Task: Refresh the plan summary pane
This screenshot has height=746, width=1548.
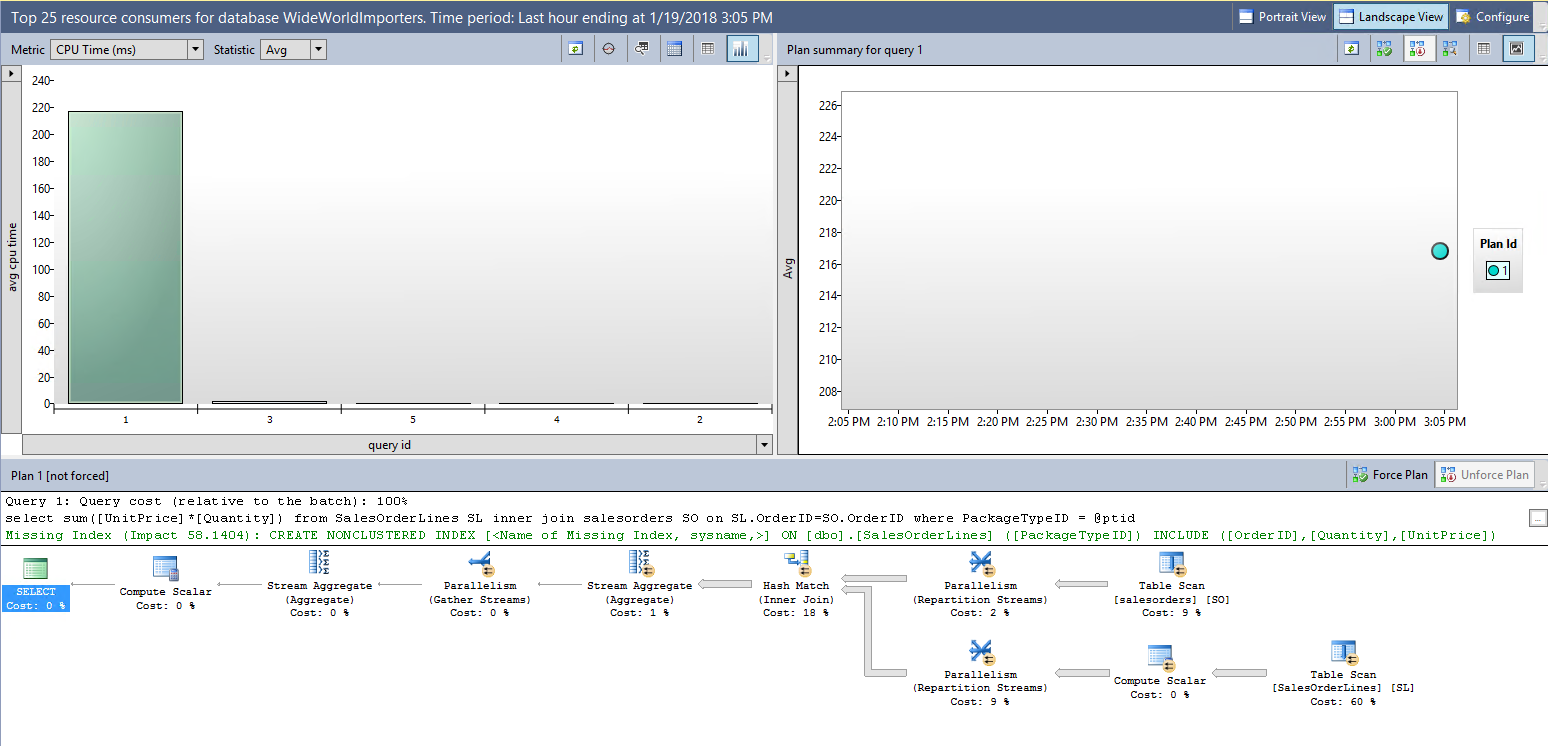Action: [x=1351, y=49]
